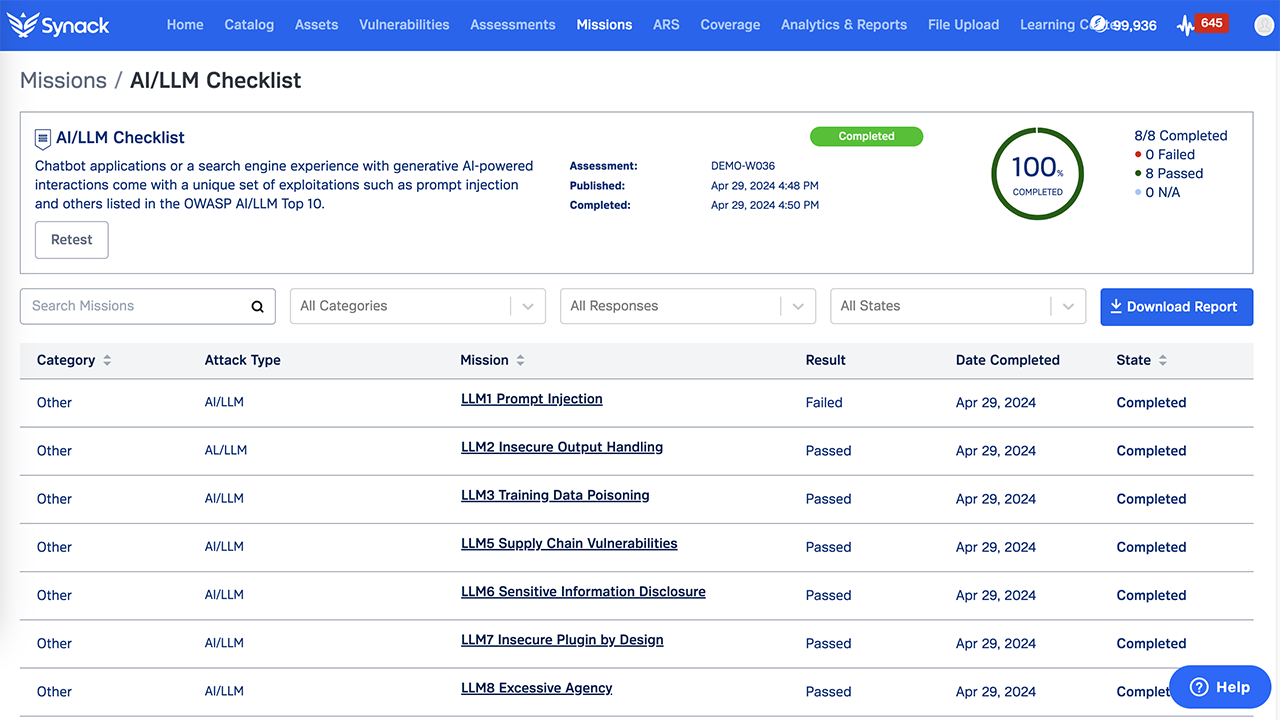Click the Synack logo icon

coord(22,24)
